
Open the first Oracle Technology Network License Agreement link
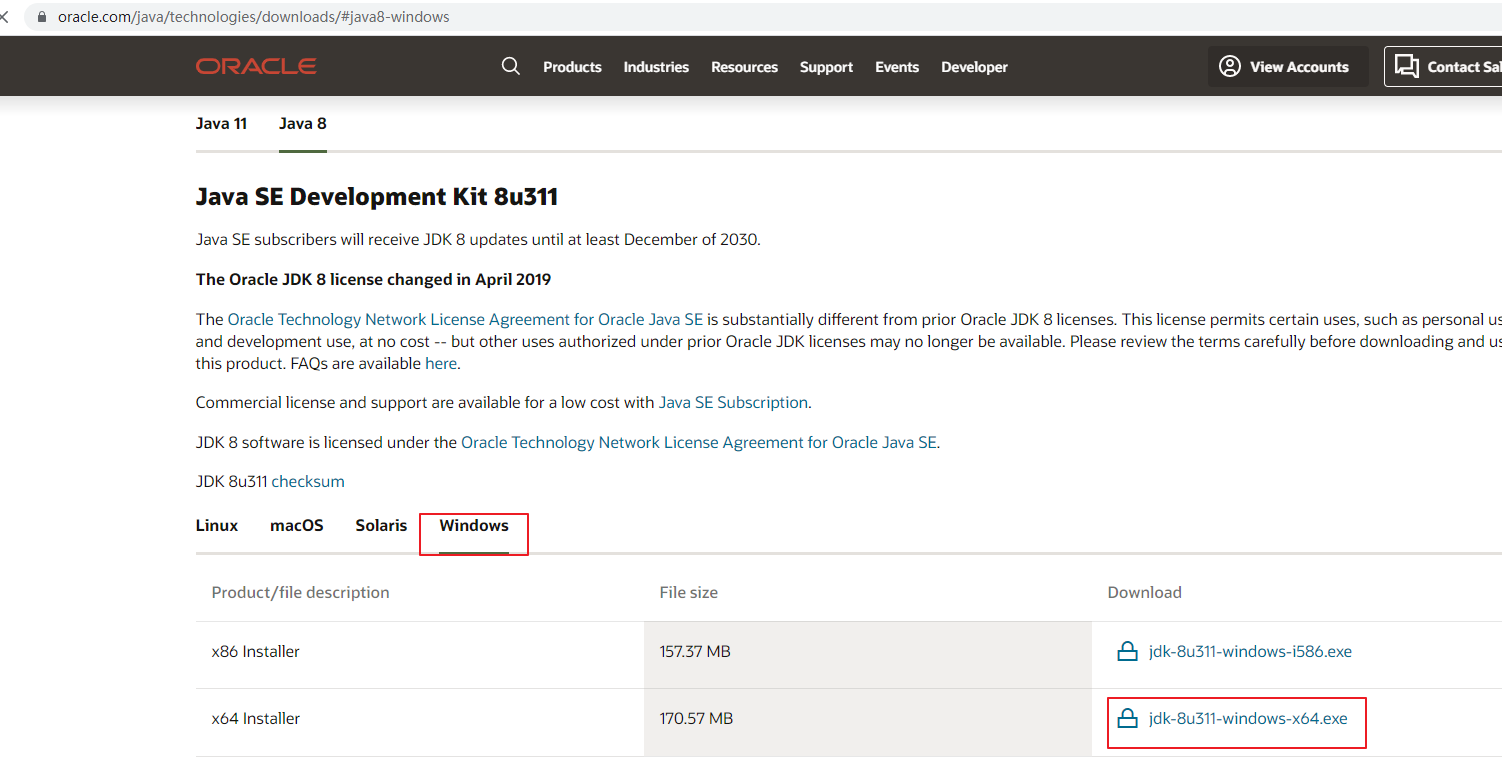click(x=466, y=320)
